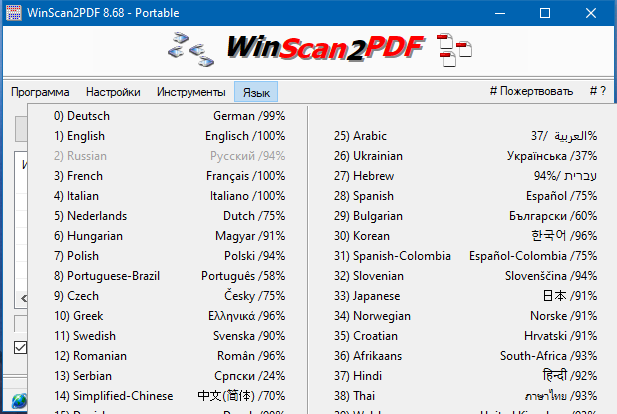
Task: Choose 38) Thai language
Action: (463, 396)
